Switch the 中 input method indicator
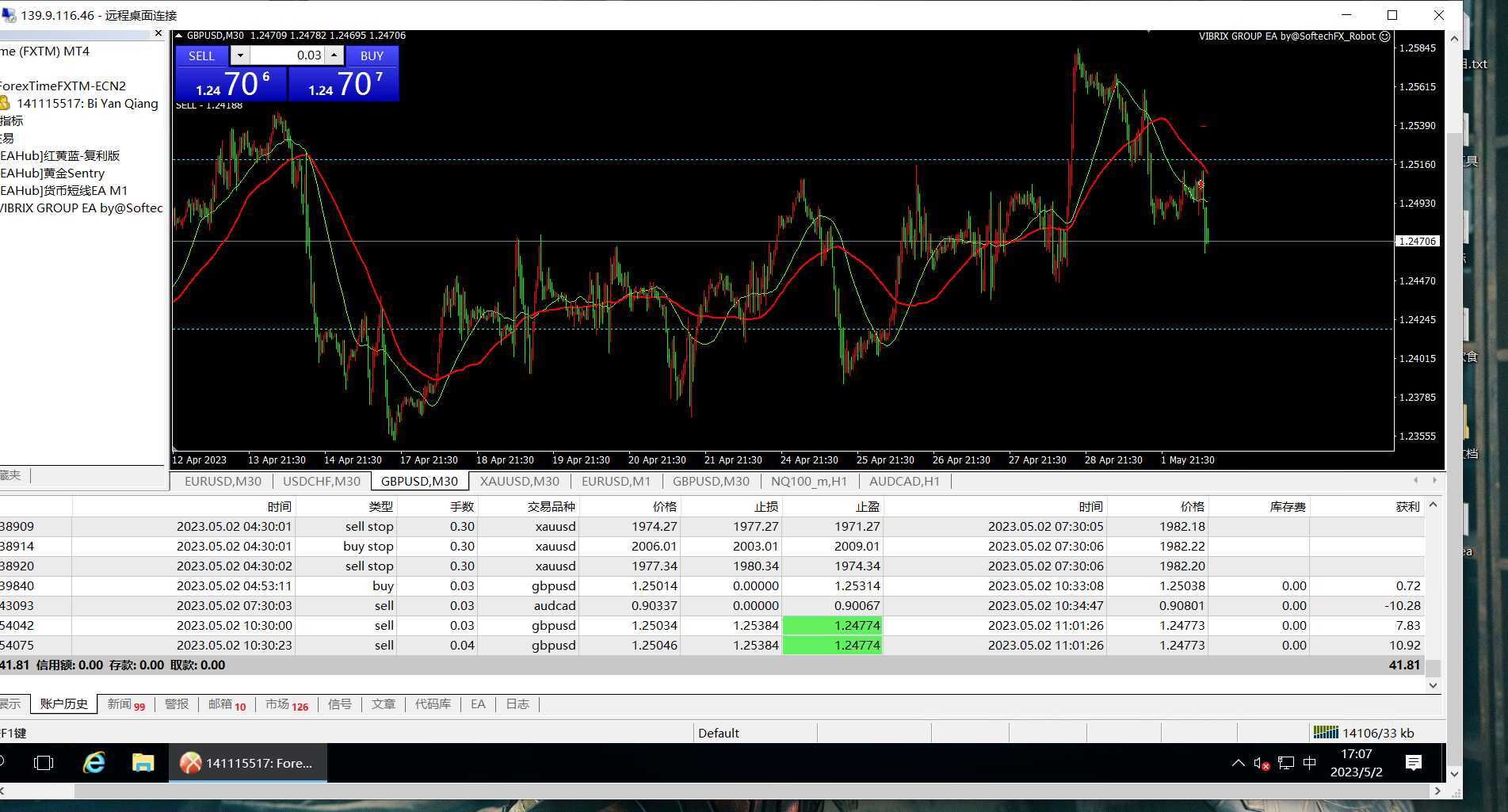 (1310, 763)
